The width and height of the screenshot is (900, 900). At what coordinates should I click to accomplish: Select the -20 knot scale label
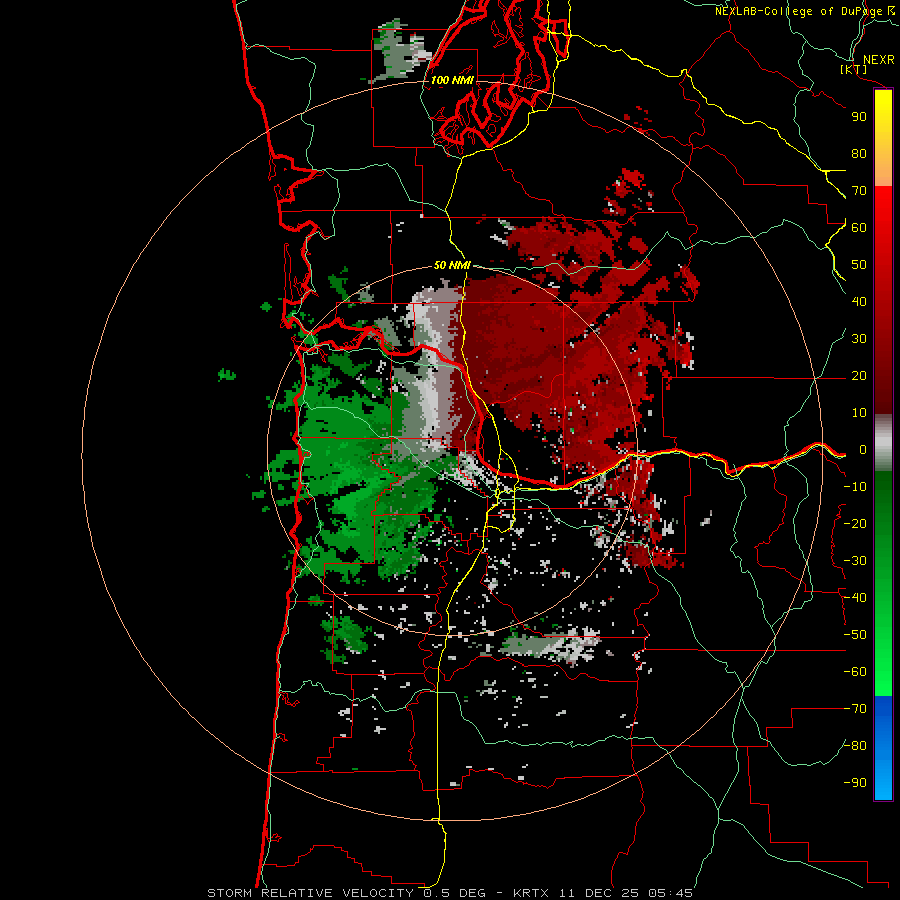pyautogui.click(x=855, y=523)
